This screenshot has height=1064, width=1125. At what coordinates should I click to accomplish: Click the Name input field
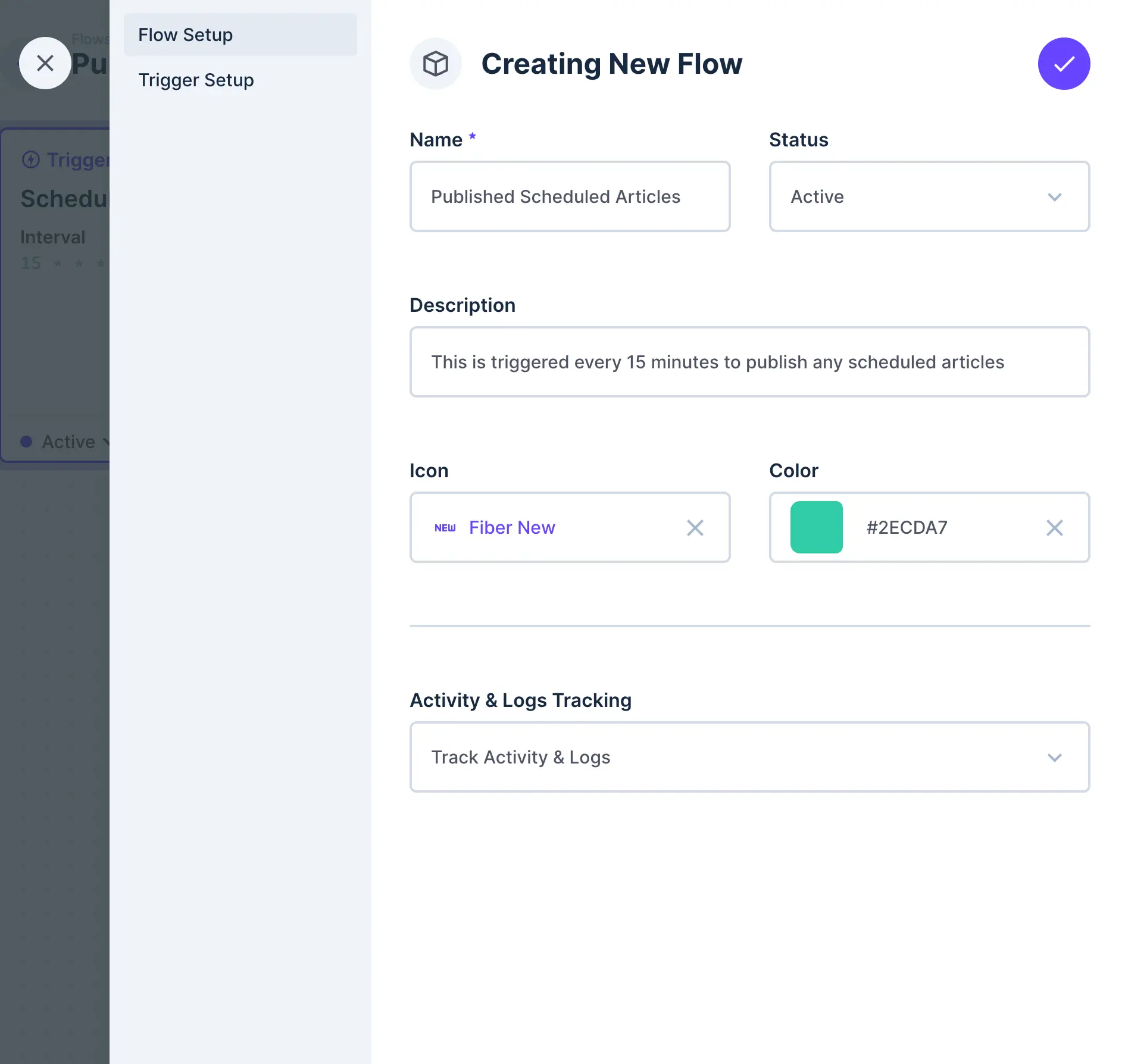click(x=570, y=197)
